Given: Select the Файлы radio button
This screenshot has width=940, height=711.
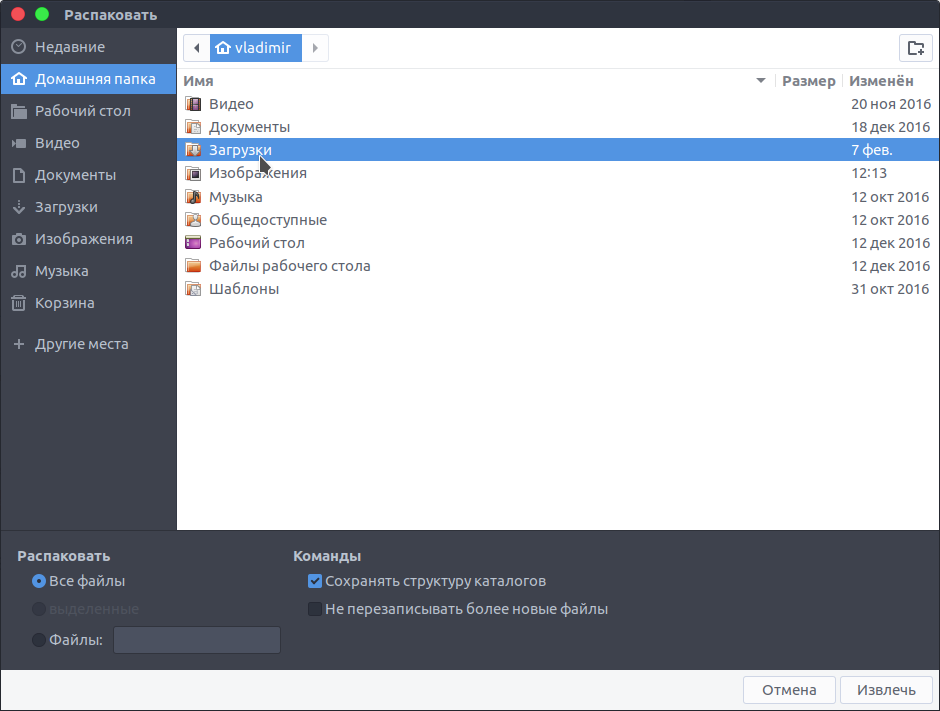Looking at the screenshot, I should coord(39,640).
